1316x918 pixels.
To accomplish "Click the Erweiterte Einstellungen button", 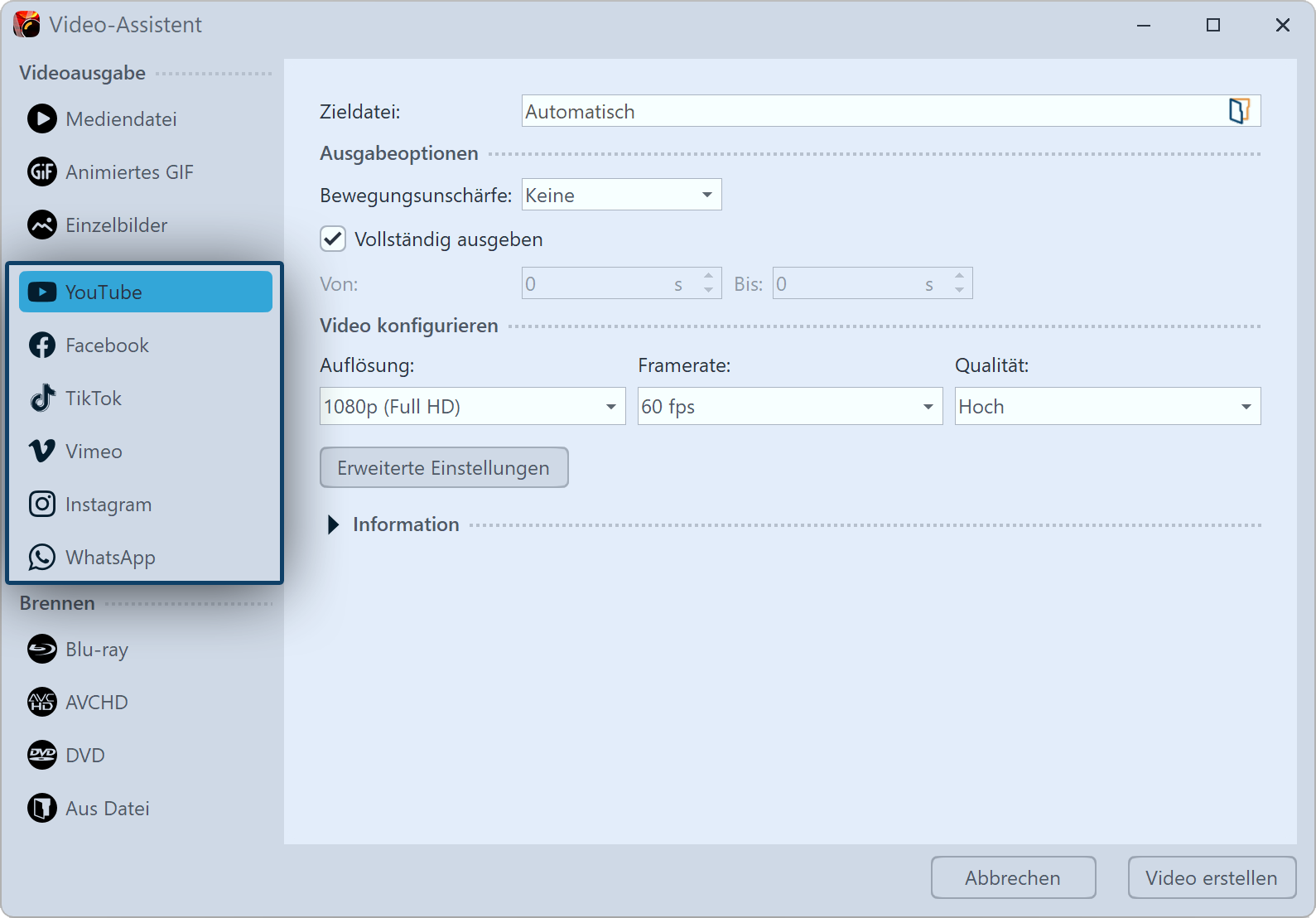I will tap(444, 468).
